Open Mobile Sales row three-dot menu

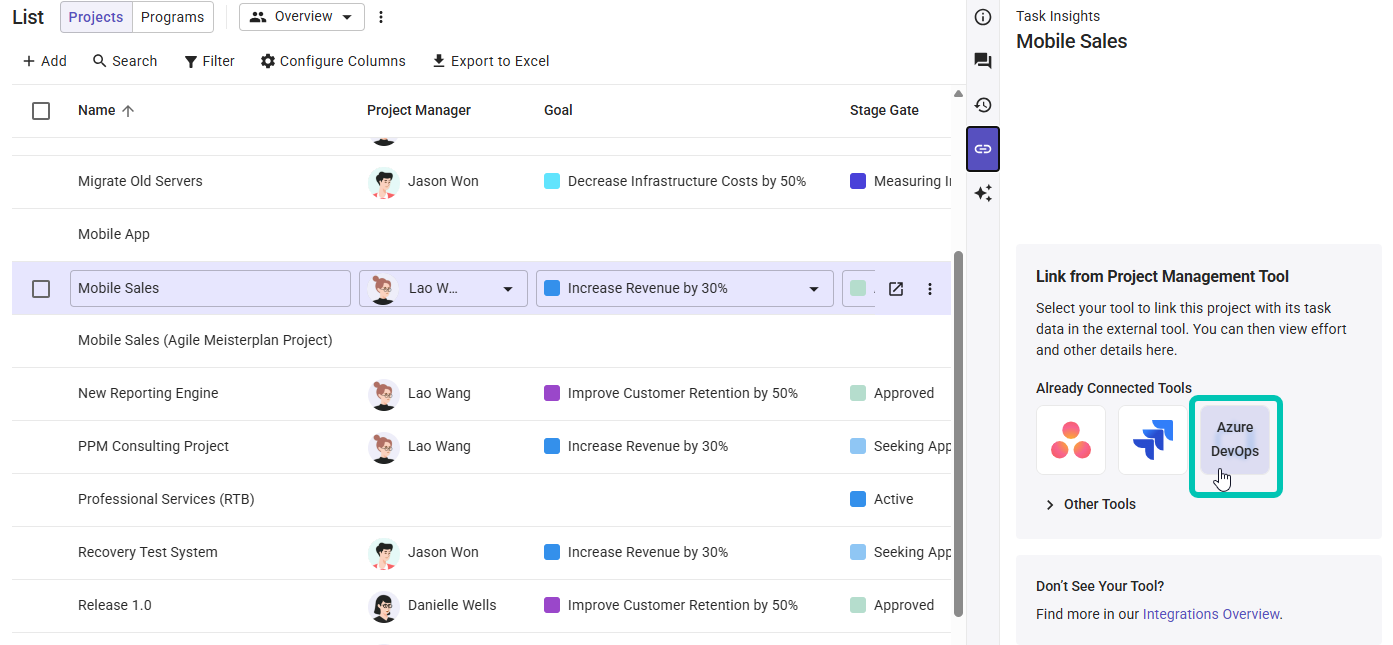pos(930,289)
